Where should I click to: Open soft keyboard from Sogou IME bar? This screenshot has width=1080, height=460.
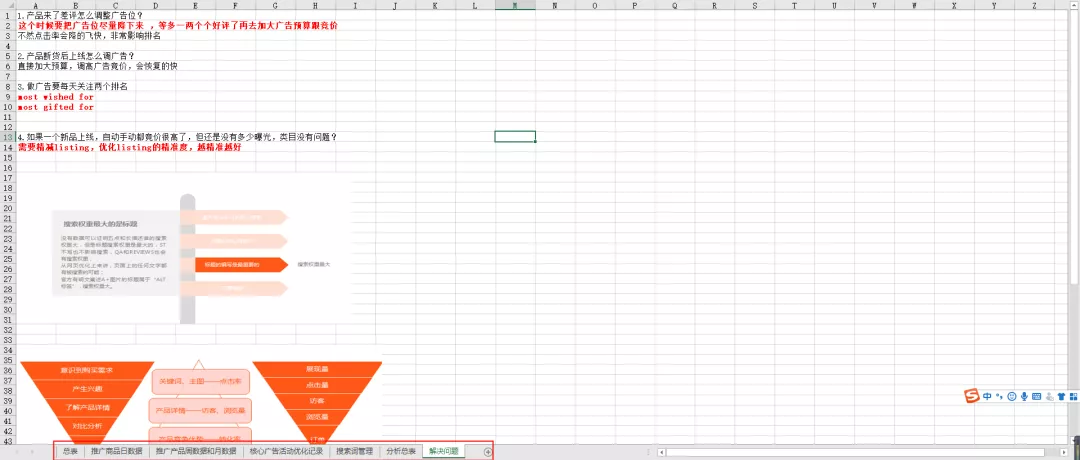pos(1036,397)
